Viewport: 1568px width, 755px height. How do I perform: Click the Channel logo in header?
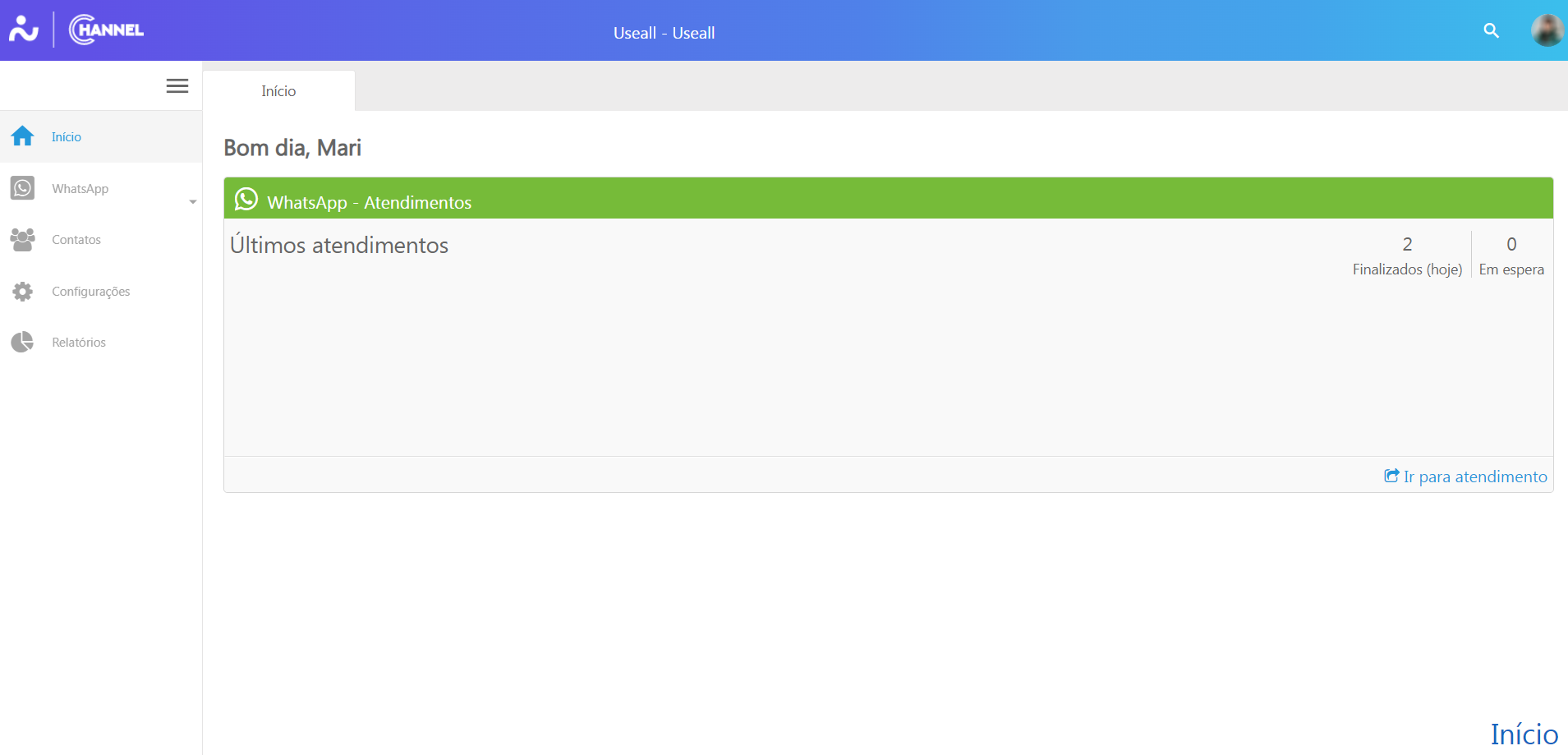107,30
